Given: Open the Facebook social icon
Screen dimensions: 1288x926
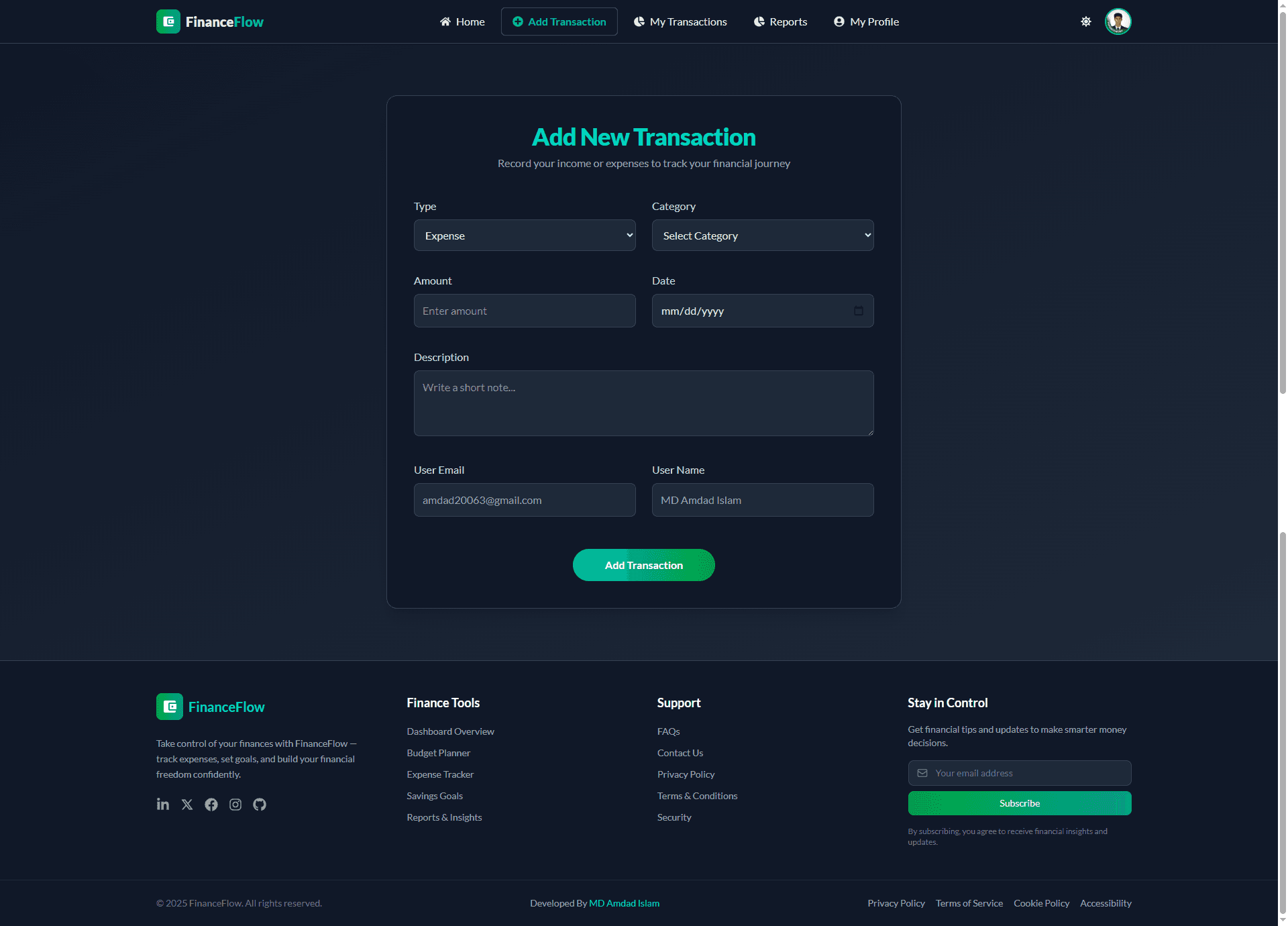Looking at the screenshot, I should [x=211, y=804].
